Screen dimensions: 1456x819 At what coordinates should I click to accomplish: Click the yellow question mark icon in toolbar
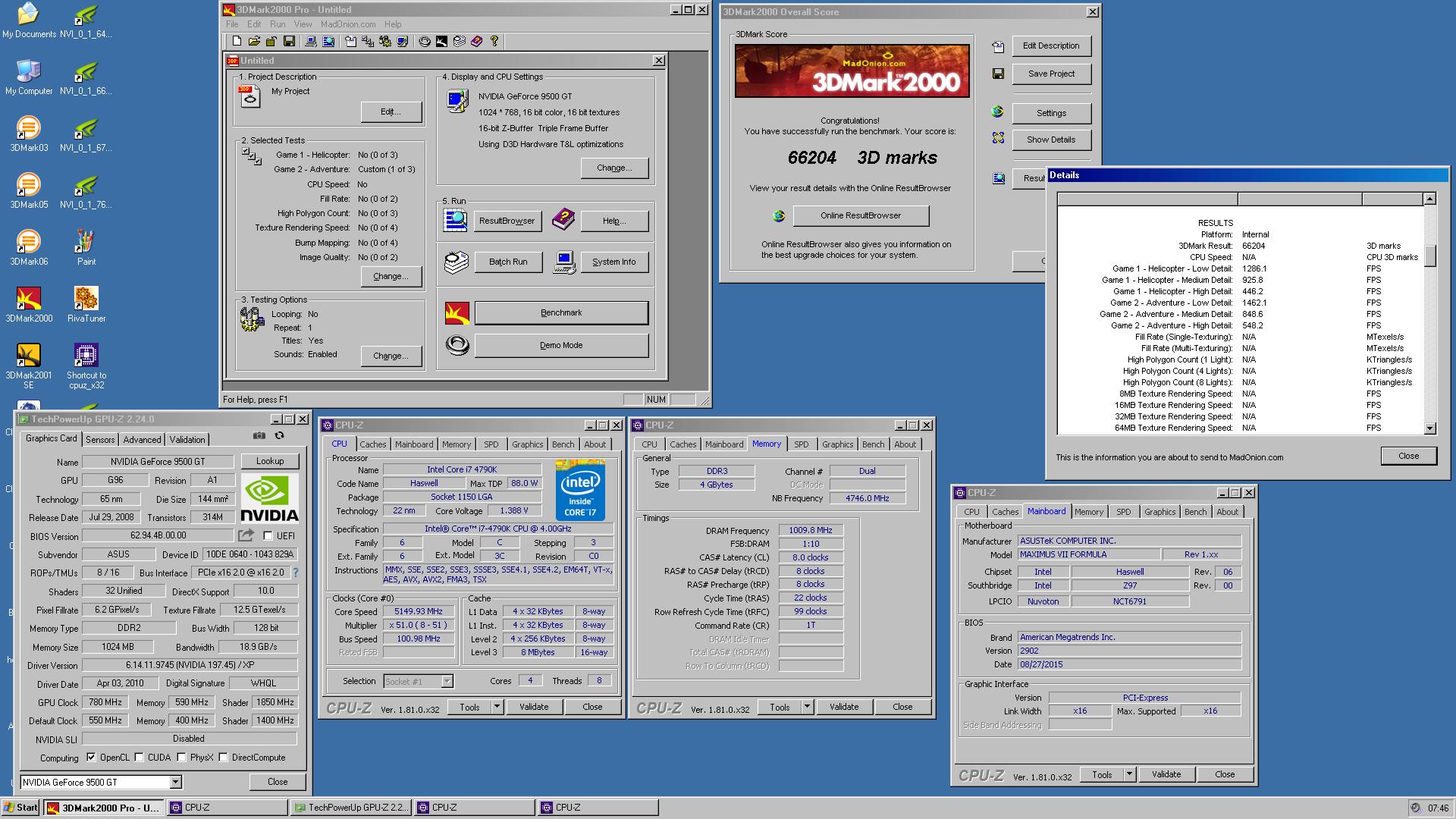[x=494, y=41]
